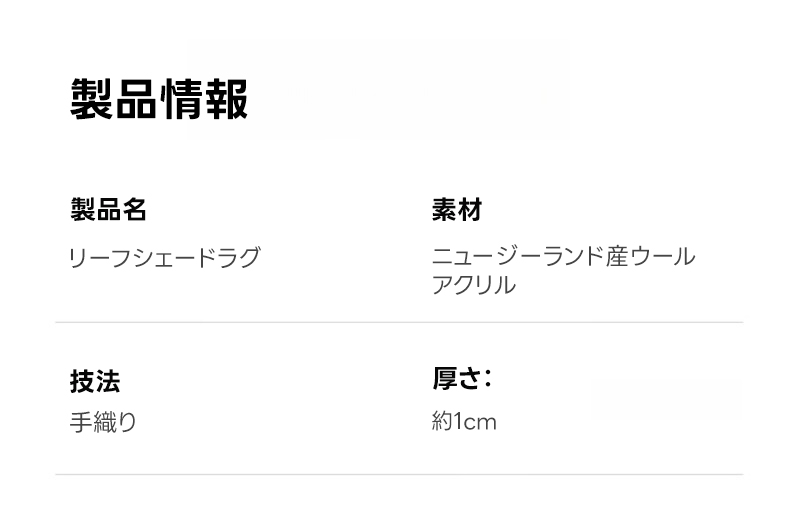790x524 pixels.
Task: Click the ニュージーランド産ウール material line
Action: [563, 258]
